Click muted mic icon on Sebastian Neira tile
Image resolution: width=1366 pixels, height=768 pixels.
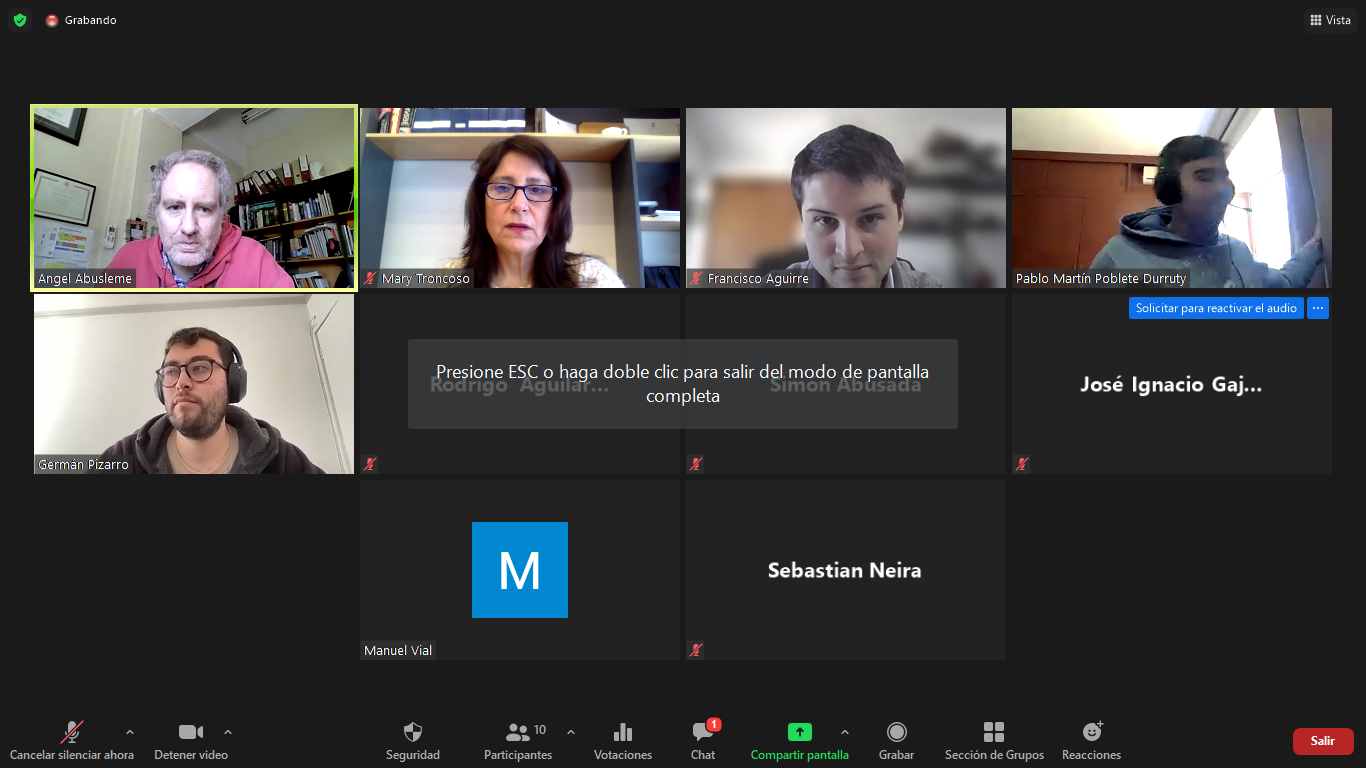pyautogui.click(x=697, y=650)
